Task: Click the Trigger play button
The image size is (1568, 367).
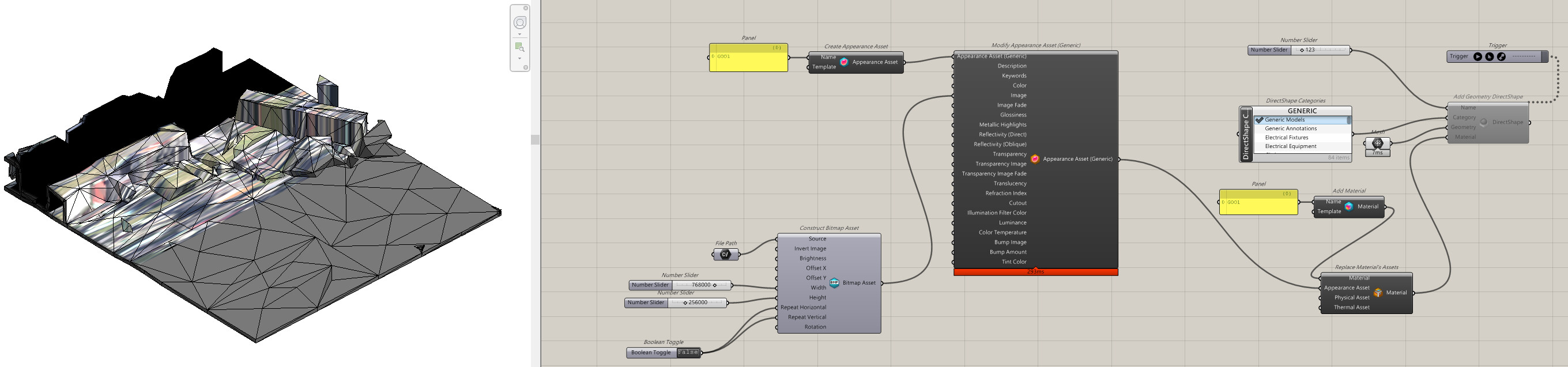Action: 1477,56
